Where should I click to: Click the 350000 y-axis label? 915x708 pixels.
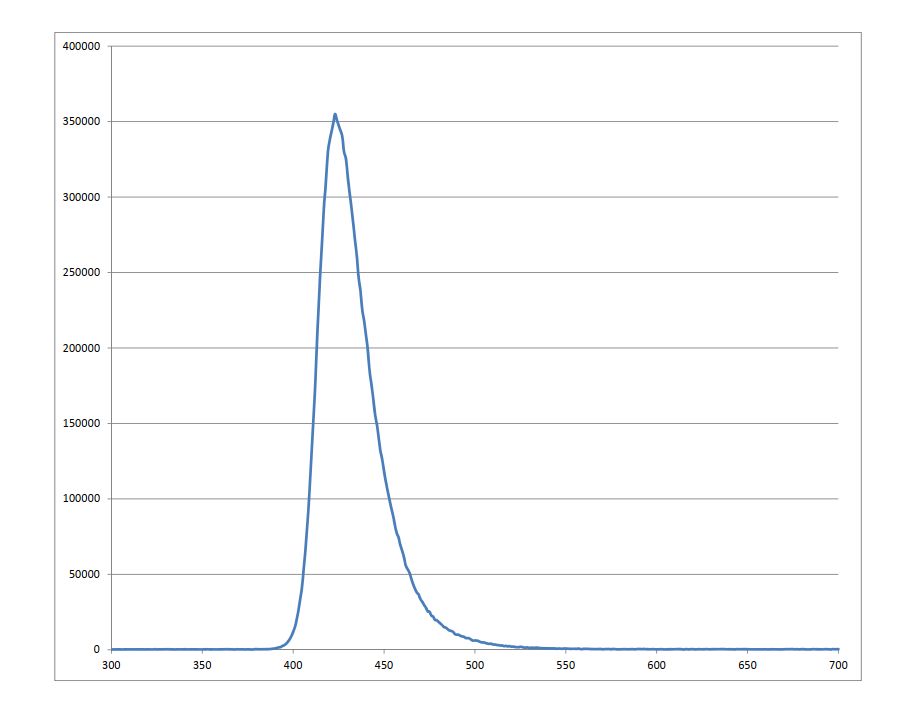point(81,121)
